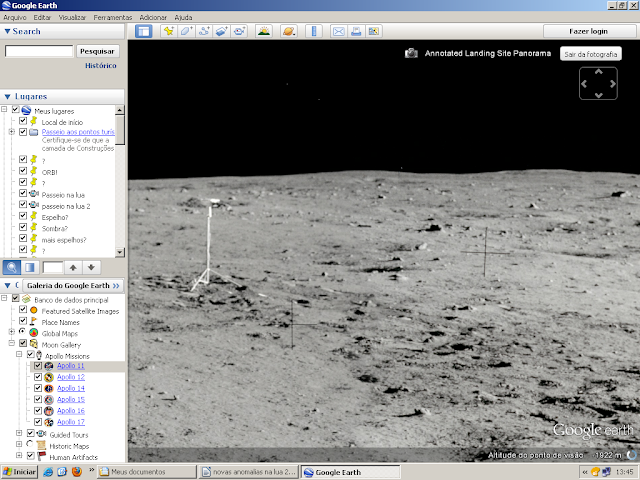Viewport: 640px width, 480px height.
Task: Collapse the Moon Gallery tree node
Action: pyautogui.click(x=11, y=343)
